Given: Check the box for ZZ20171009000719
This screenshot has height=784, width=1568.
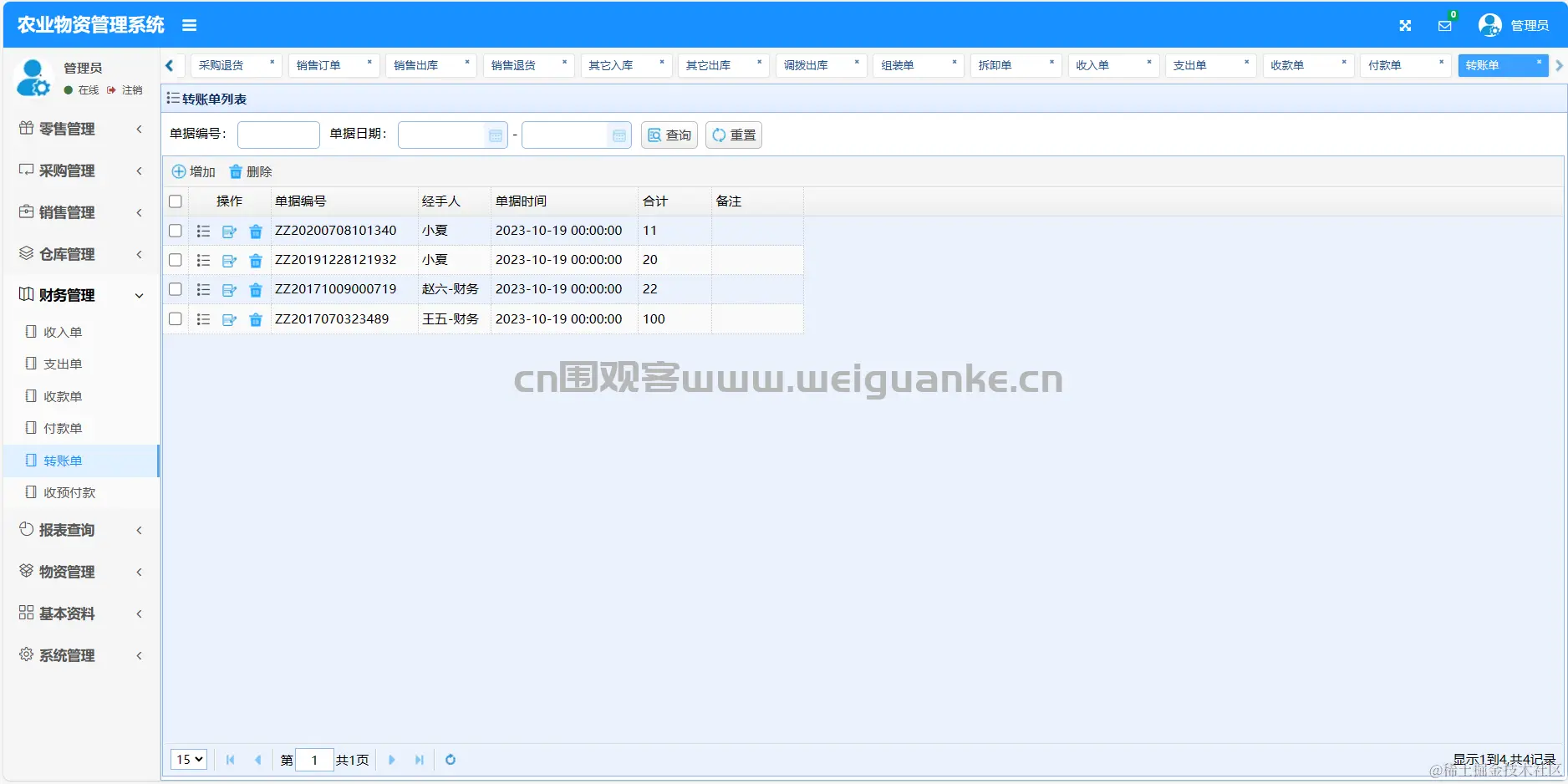Looking at the screenshot, I should (176, 289).
